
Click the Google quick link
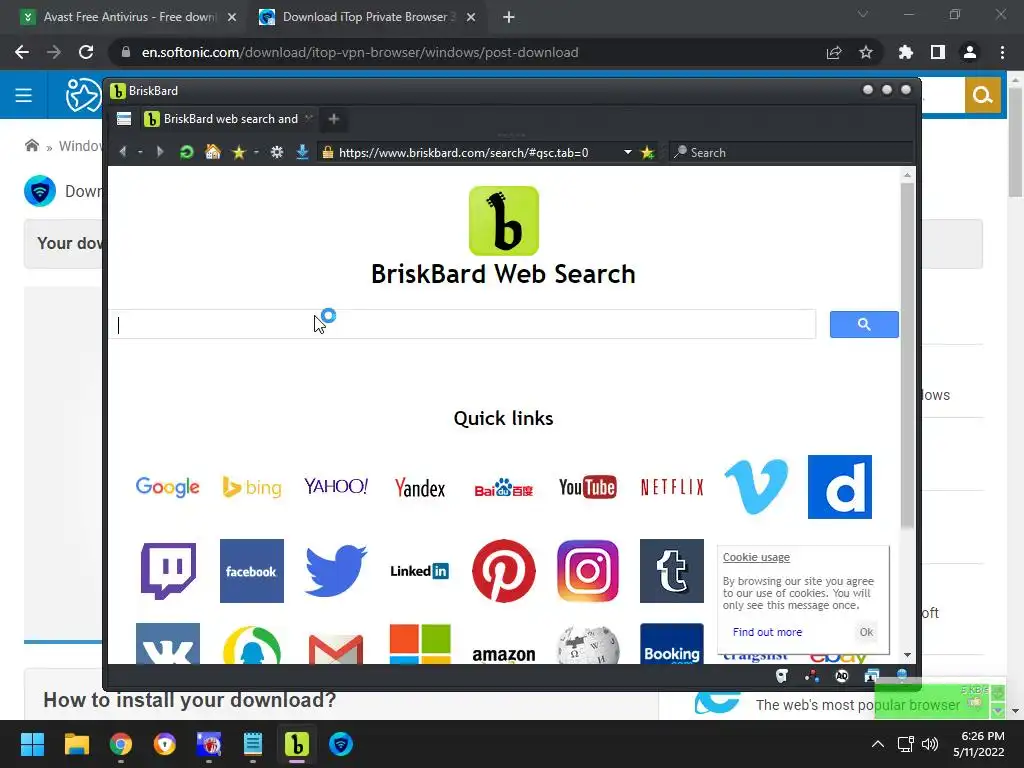pyautogui.click(x=168, y=487)
